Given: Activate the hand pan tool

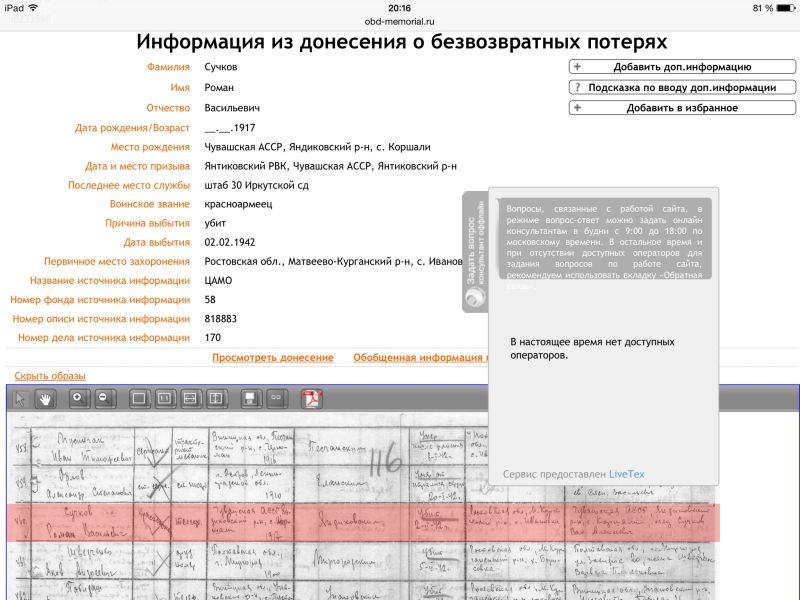Looking at the screenshot, I should click(44, 398).
